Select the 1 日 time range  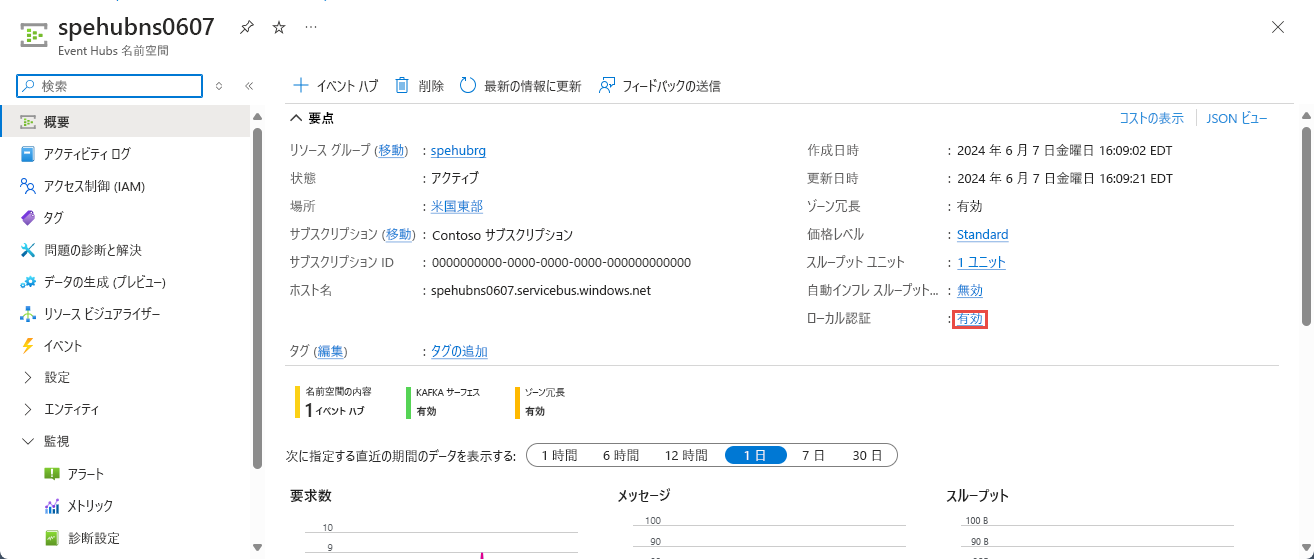click(x=754, y=455)
